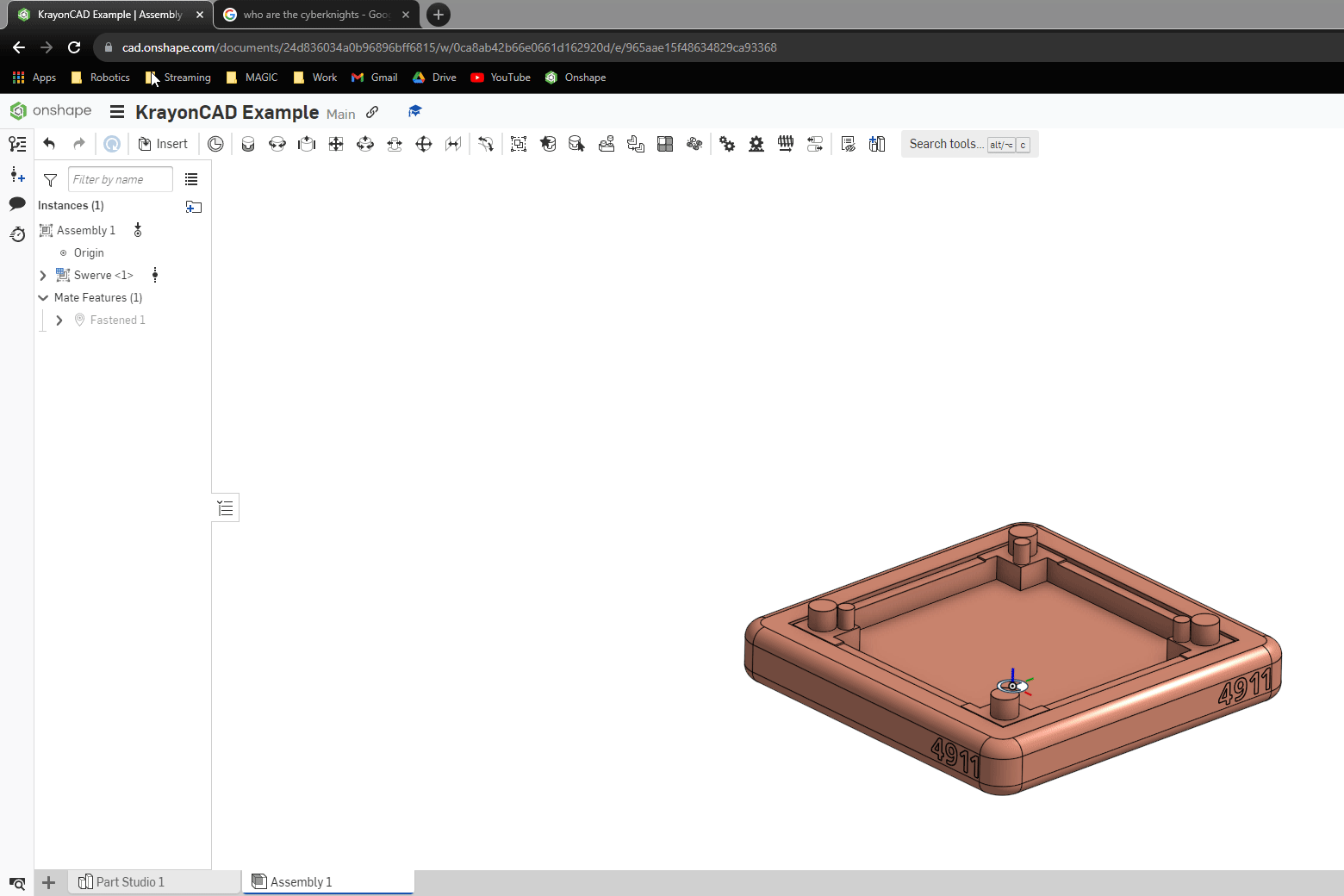Click the fix icon next to Assembly 1
Image resolution: width=1344 pixels, height=896 pixels.
138,230
